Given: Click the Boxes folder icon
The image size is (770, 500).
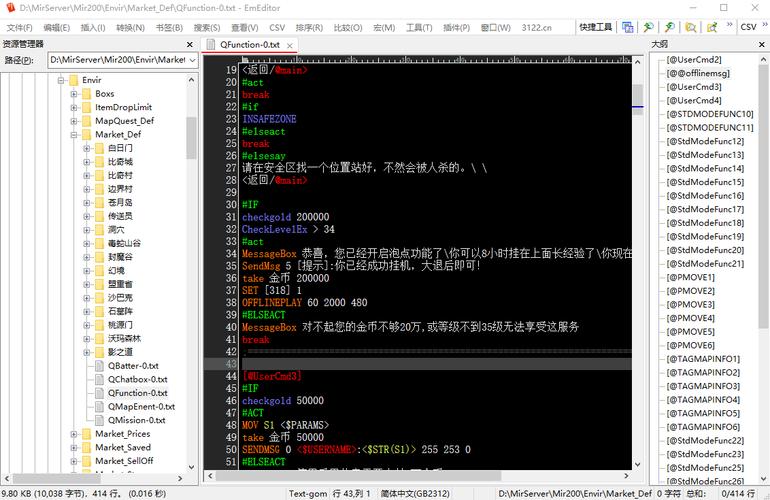Looking at the screenshot, I should tap(87, 94).
